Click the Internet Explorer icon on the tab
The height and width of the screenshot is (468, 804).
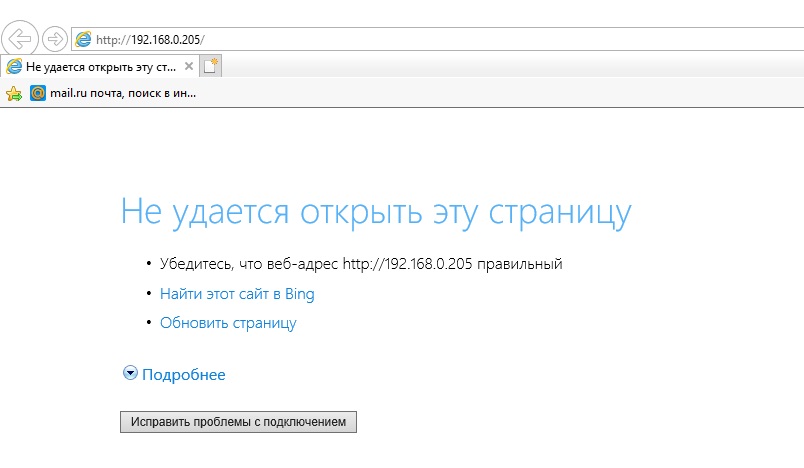click(x=14, y=66)
